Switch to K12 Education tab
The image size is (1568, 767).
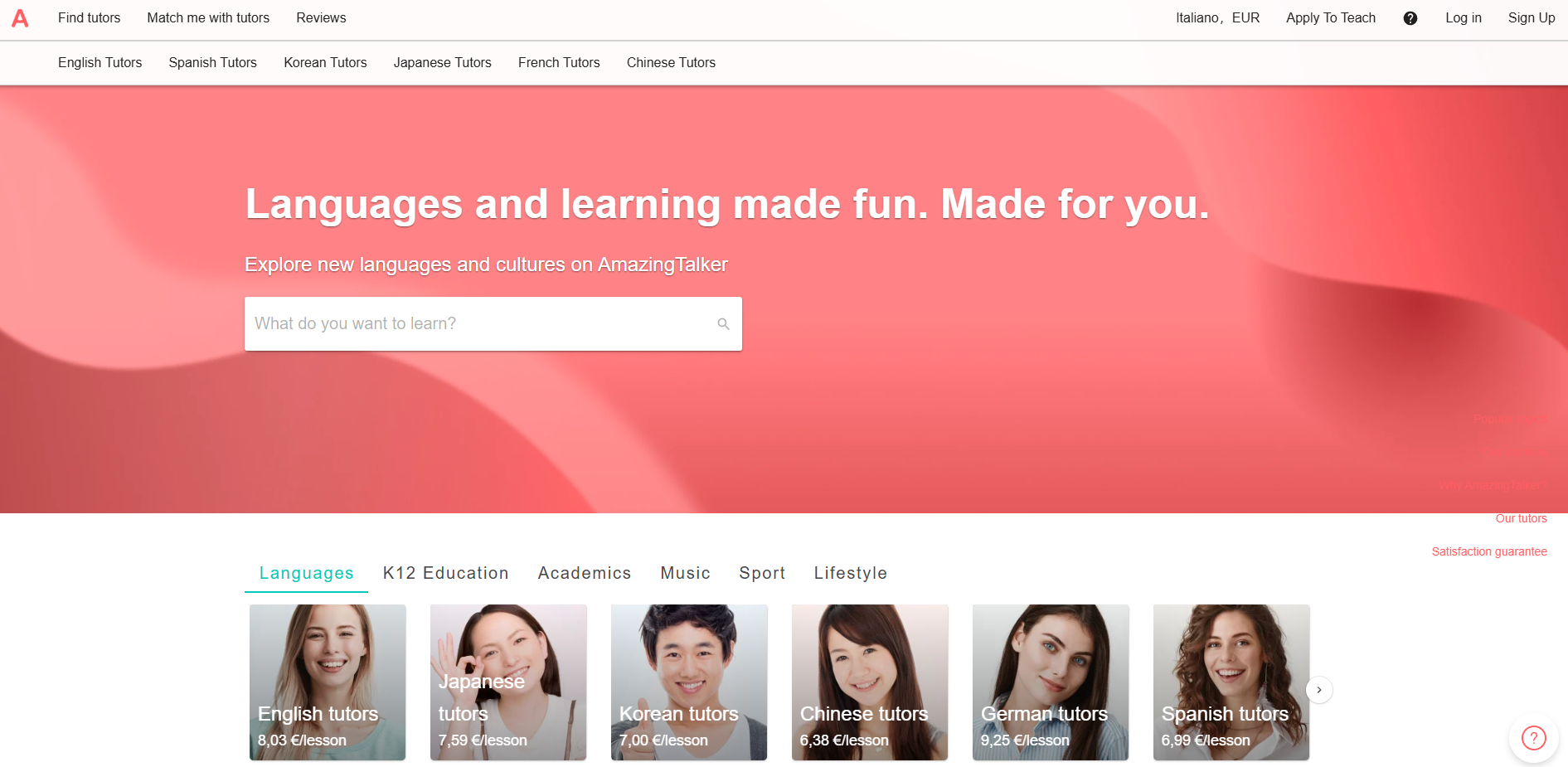point(445,574)
